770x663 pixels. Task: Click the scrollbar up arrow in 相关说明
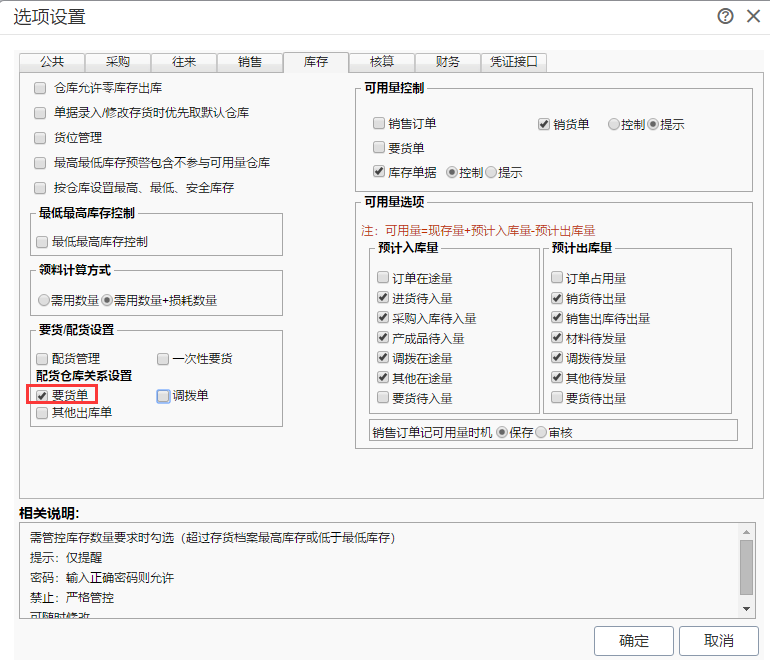tap(746, 532)
